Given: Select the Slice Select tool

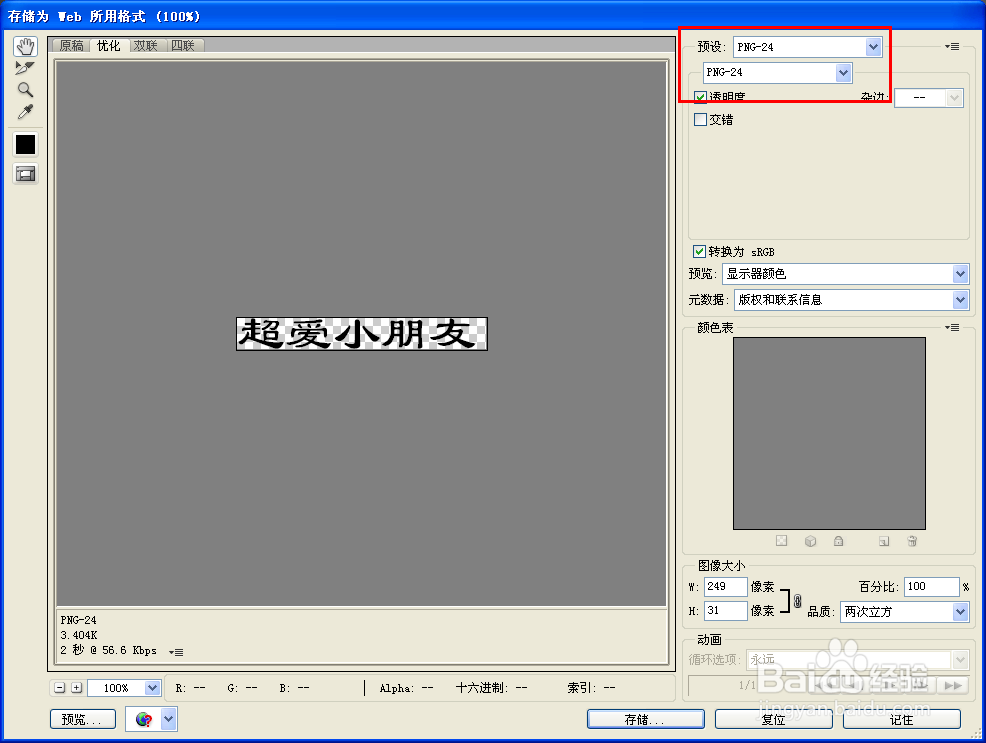Looking at the screenshot, I should [25, 68].
